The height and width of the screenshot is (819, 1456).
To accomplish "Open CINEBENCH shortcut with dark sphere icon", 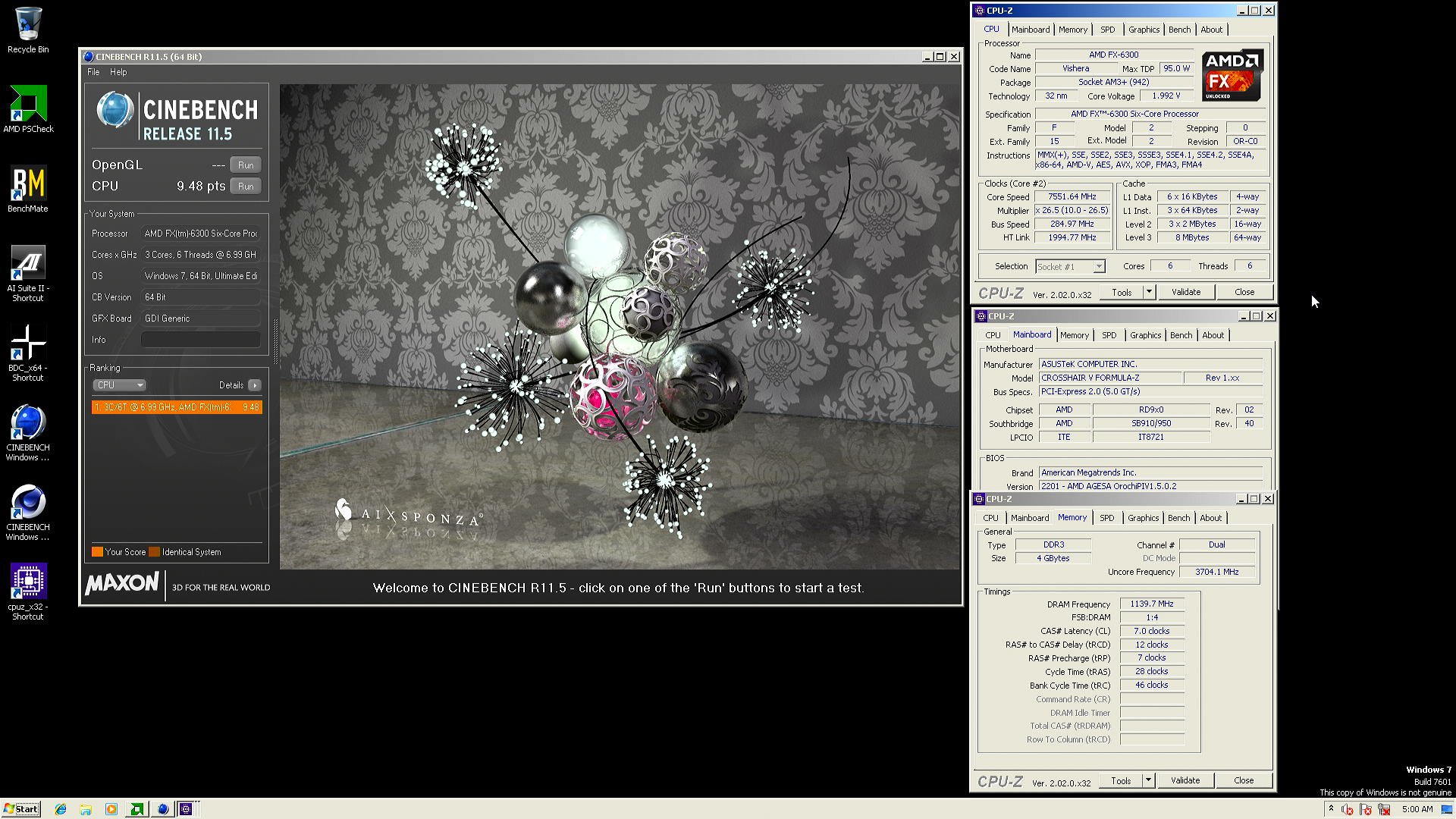I will [x=28, y=513].
